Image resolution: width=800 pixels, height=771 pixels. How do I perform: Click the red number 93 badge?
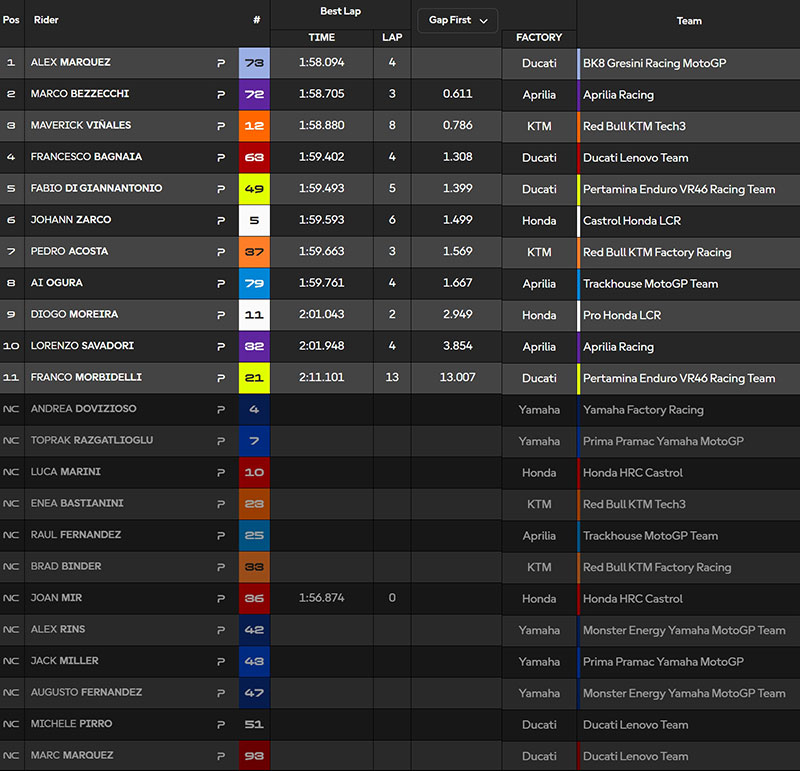coord(254,756)
